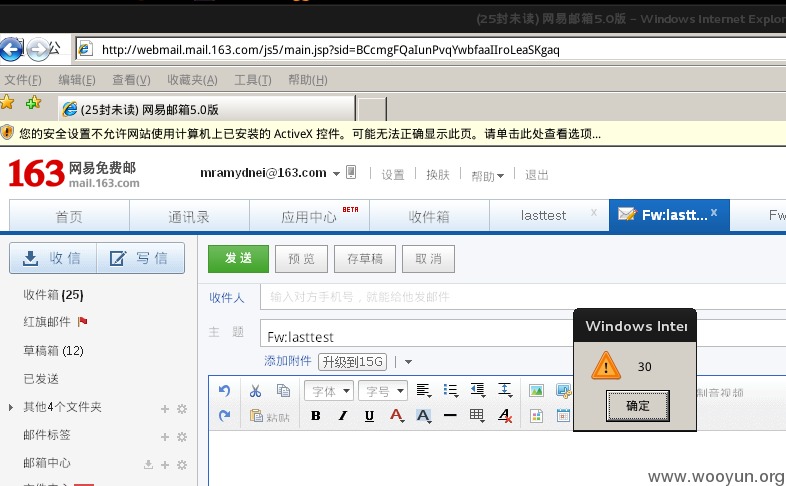Open the 文件(F) browser menu
Viewport: 786px width, 486px height.
[23, 80]
